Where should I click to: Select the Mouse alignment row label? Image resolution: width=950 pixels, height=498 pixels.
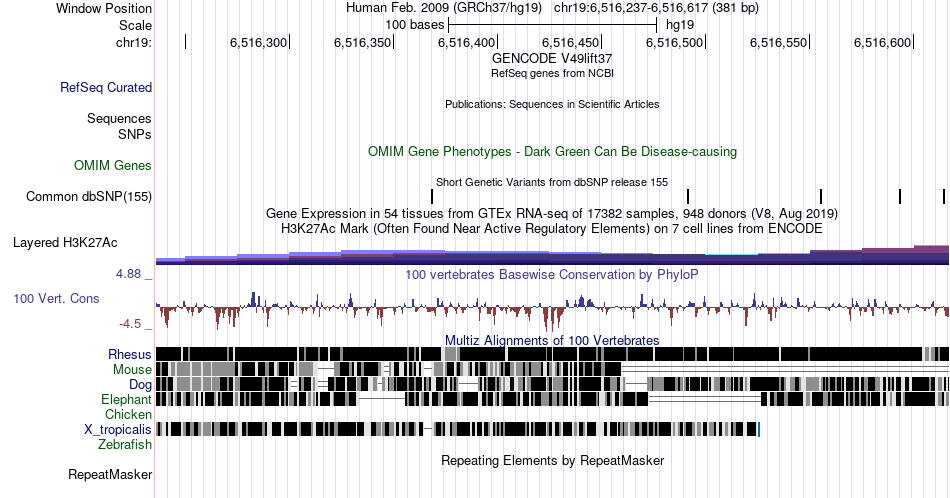click(x=132, y=369)
